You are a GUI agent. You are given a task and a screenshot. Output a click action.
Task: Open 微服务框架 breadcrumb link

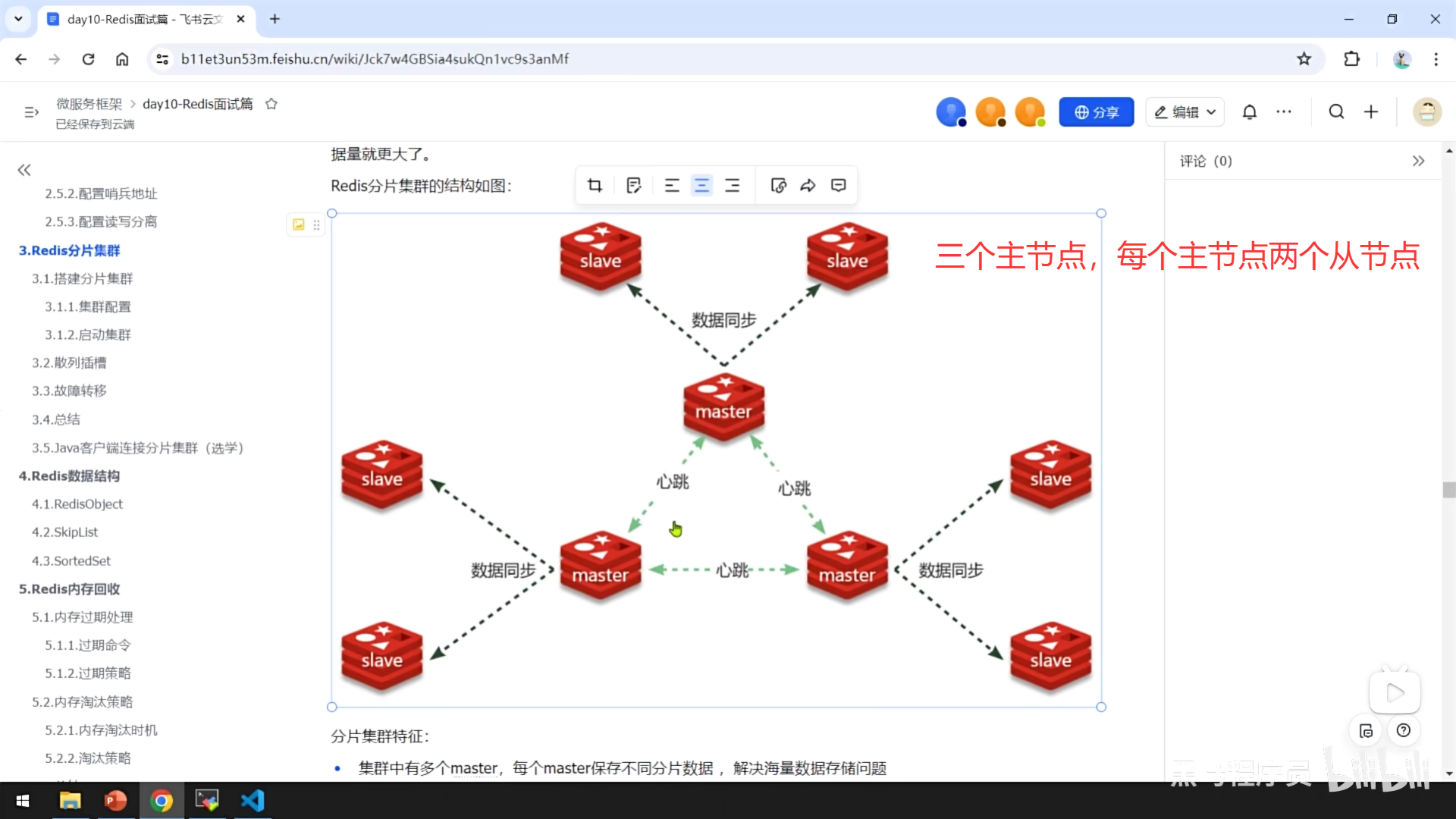89,104
